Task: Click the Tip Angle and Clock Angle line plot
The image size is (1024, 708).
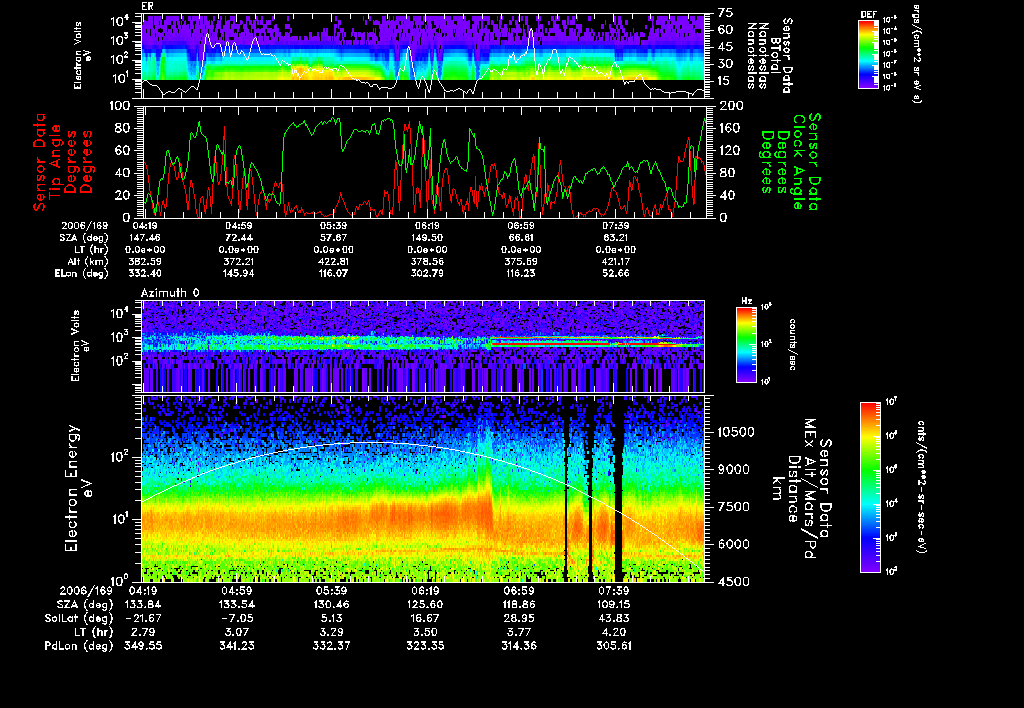Action: 423,160
